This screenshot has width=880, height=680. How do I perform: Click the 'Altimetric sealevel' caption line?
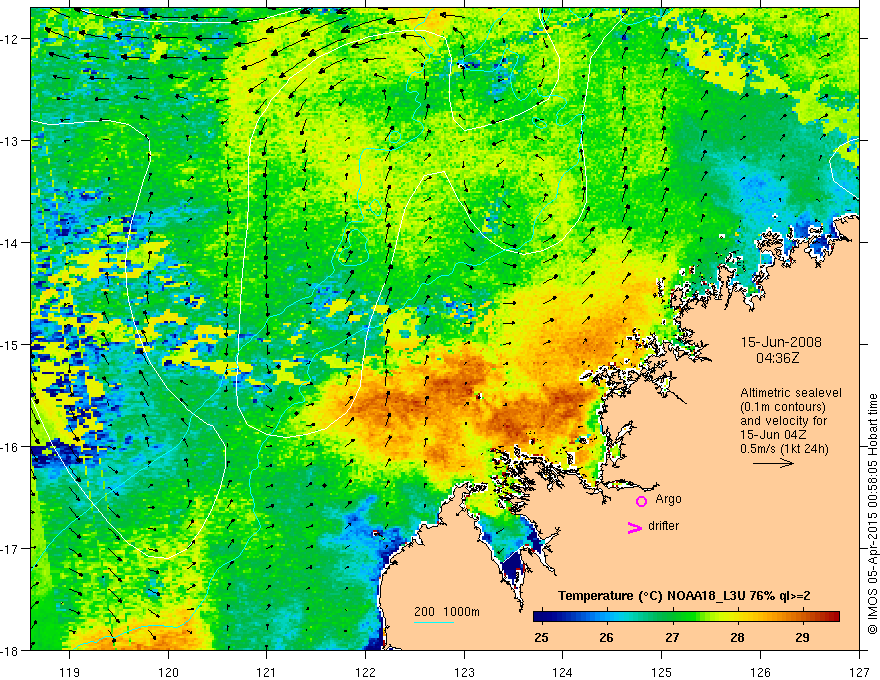point(791,393)
